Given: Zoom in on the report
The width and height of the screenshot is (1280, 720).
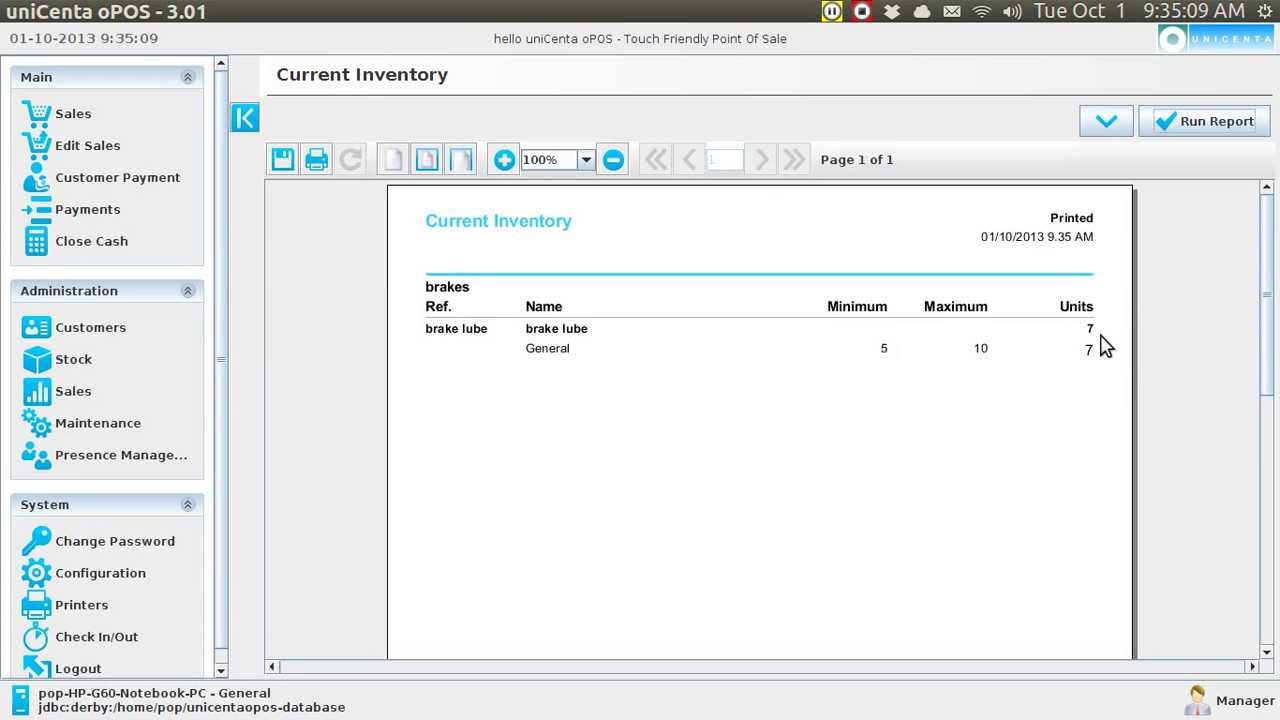Looking at the screenshot, I should (504, 159).
